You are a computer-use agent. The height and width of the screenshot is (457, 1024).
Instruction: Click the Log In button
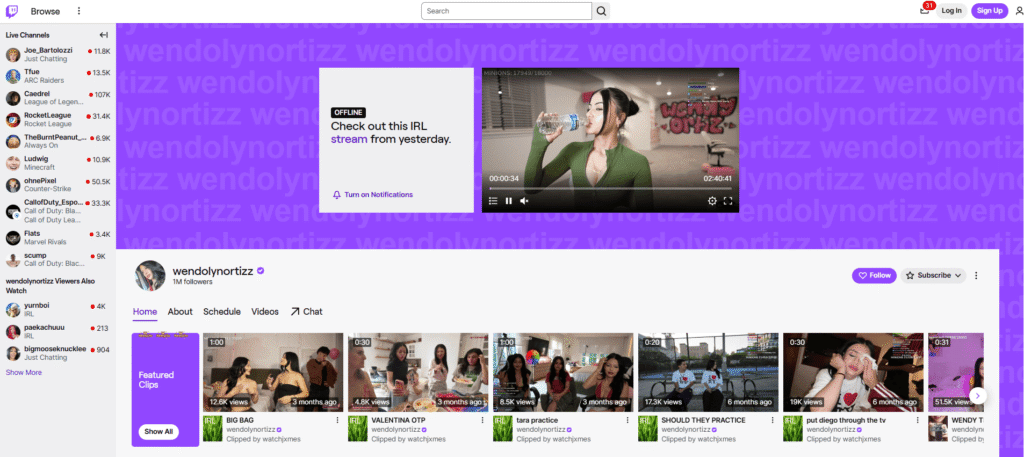[x=951, y=11]
